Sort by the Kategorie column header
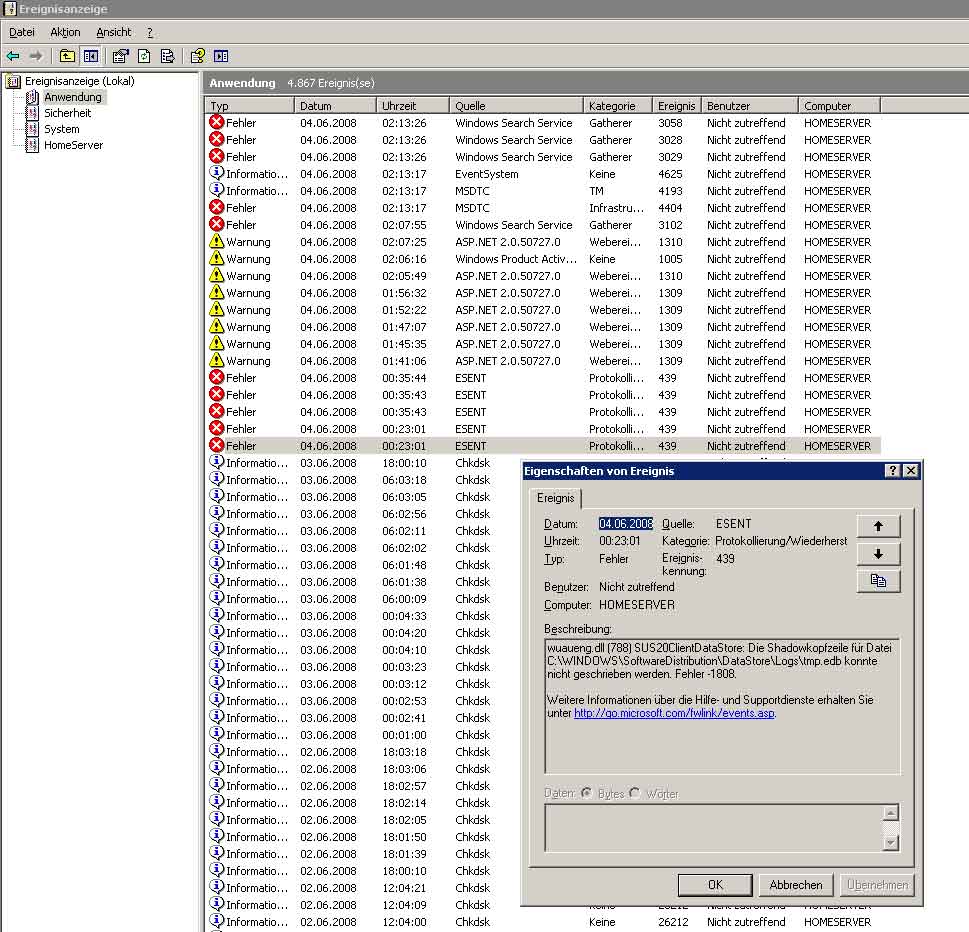 pos(617,106)
